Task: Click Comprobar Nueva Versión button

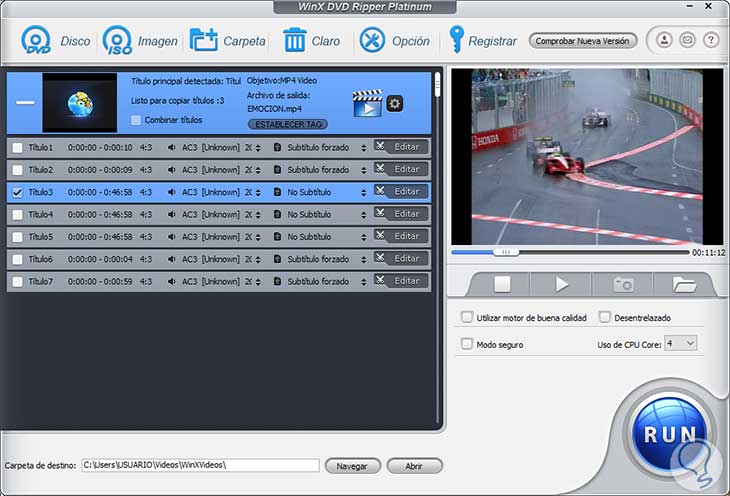Action: 582,41
